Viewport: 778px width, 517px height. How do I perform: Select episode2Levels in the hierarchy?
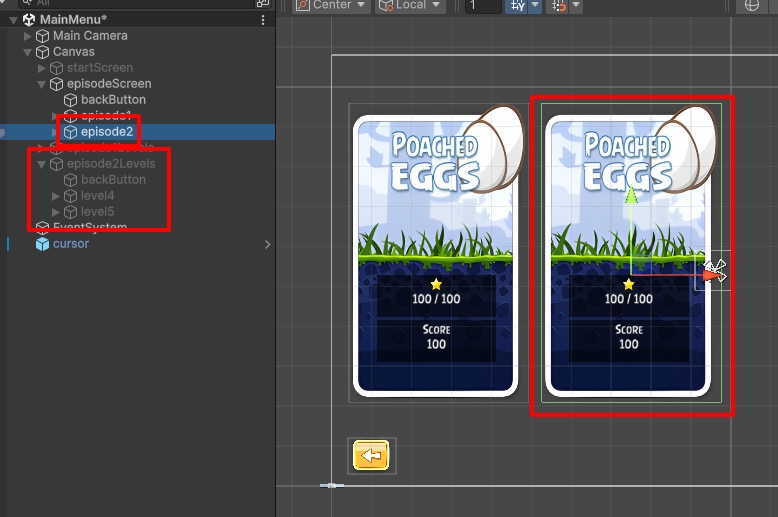click(111, 163)
